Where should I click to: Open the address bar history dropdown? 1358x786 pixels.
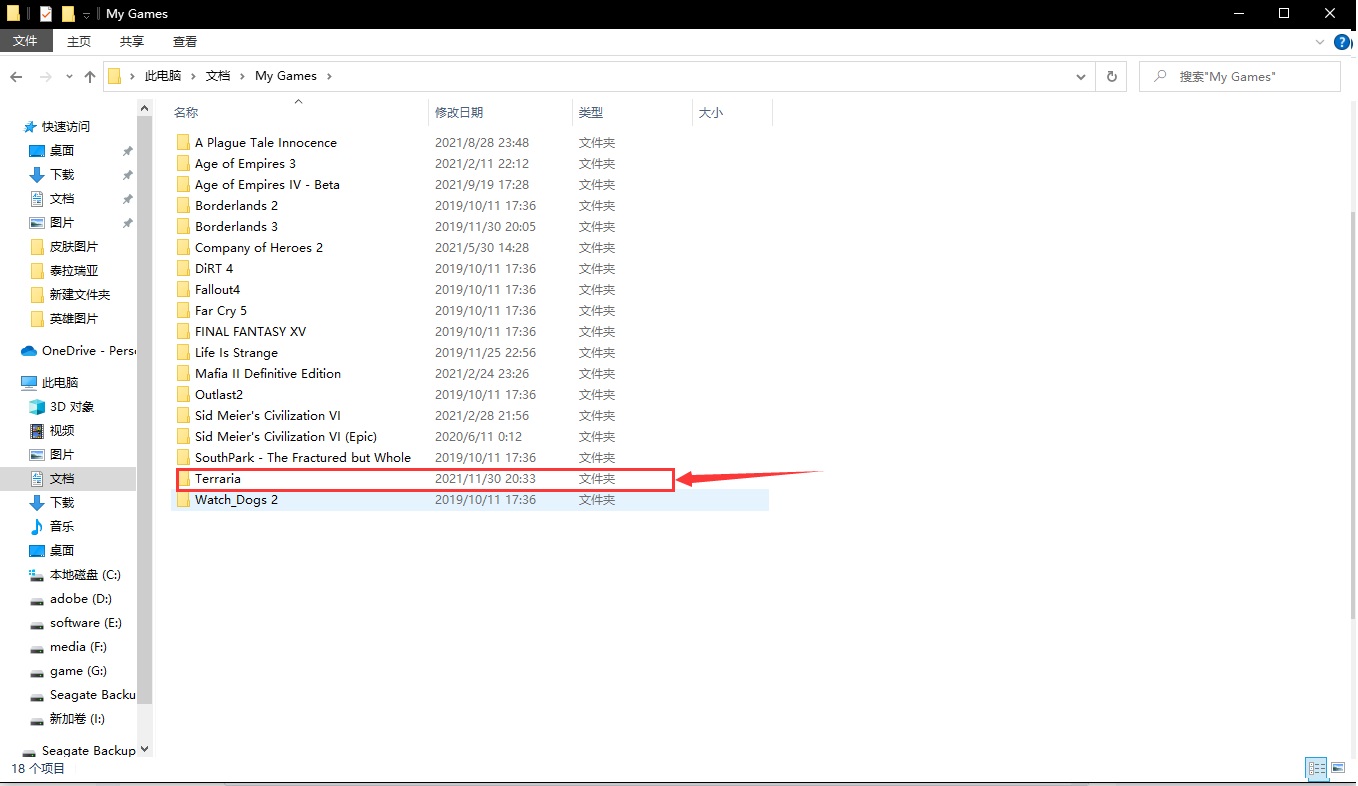point(1081,76)
